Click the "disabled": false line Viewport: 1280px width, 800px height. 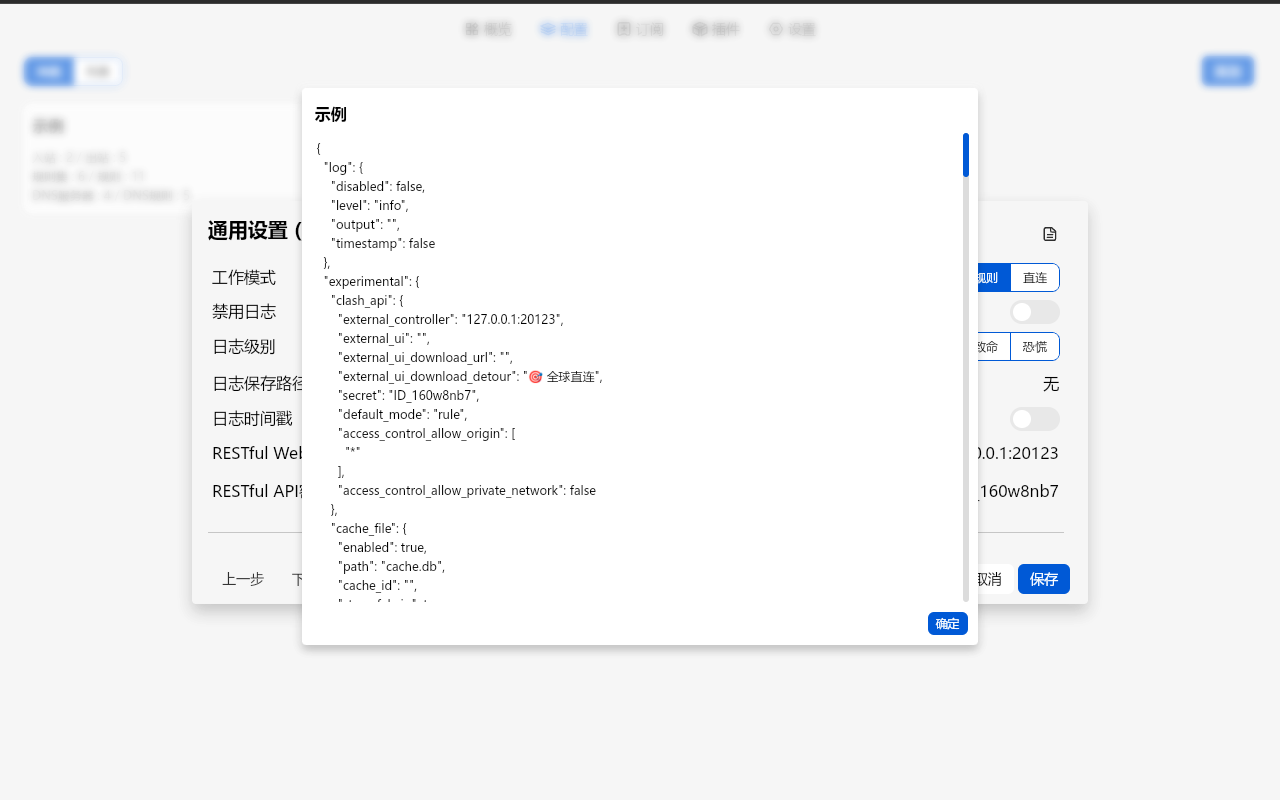point(378,186)
